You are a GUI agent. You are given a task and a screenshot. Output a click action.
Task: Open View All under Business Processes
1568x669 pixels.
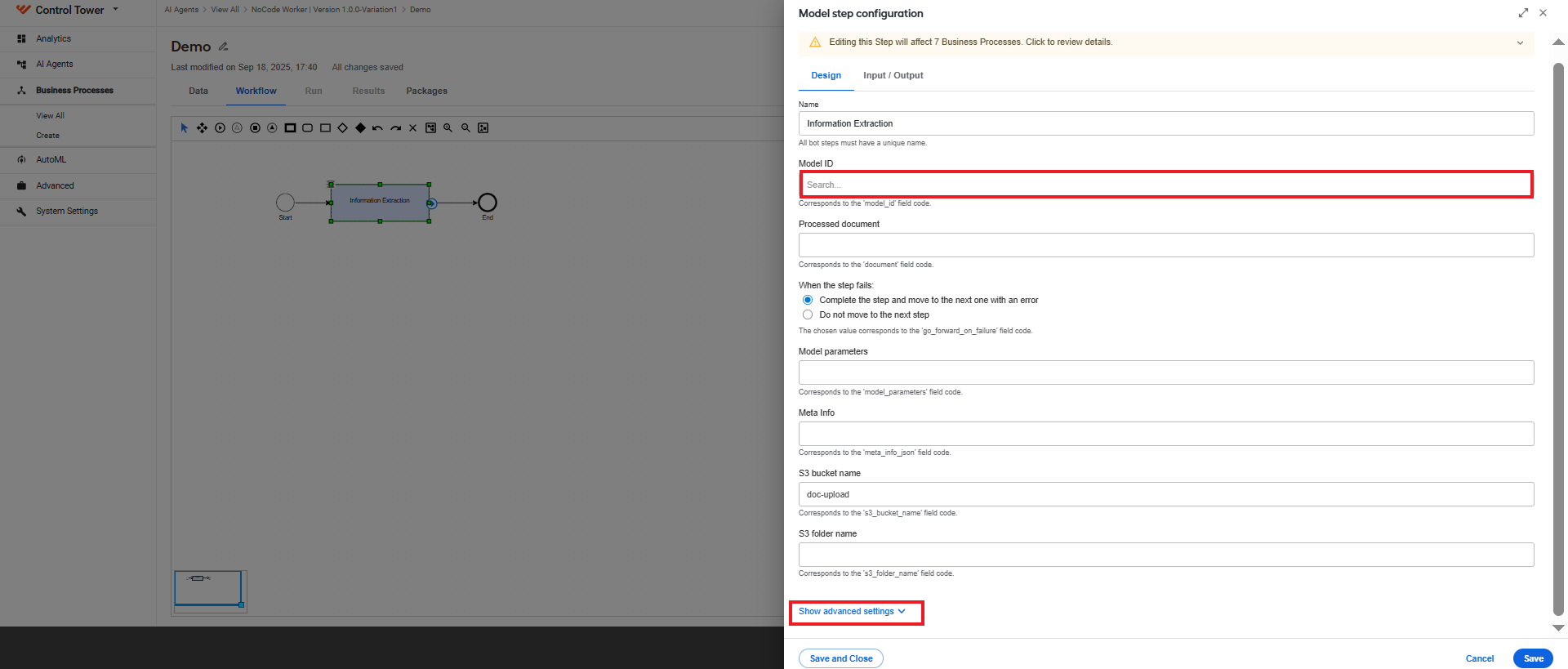pos(50,116)
